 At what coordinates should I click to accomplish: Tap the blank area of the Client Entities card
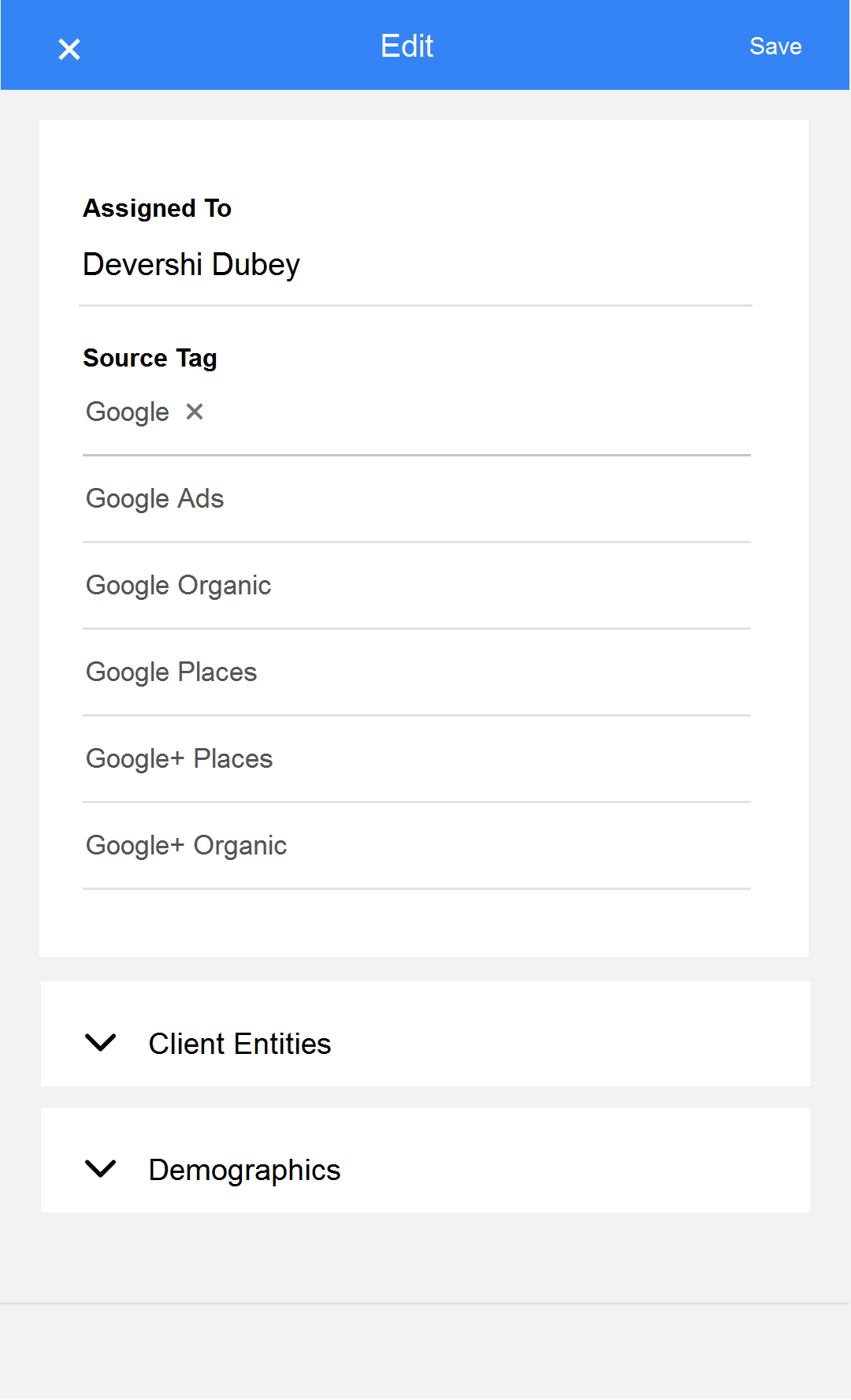pyautogui.click(x=567, y=1034)
